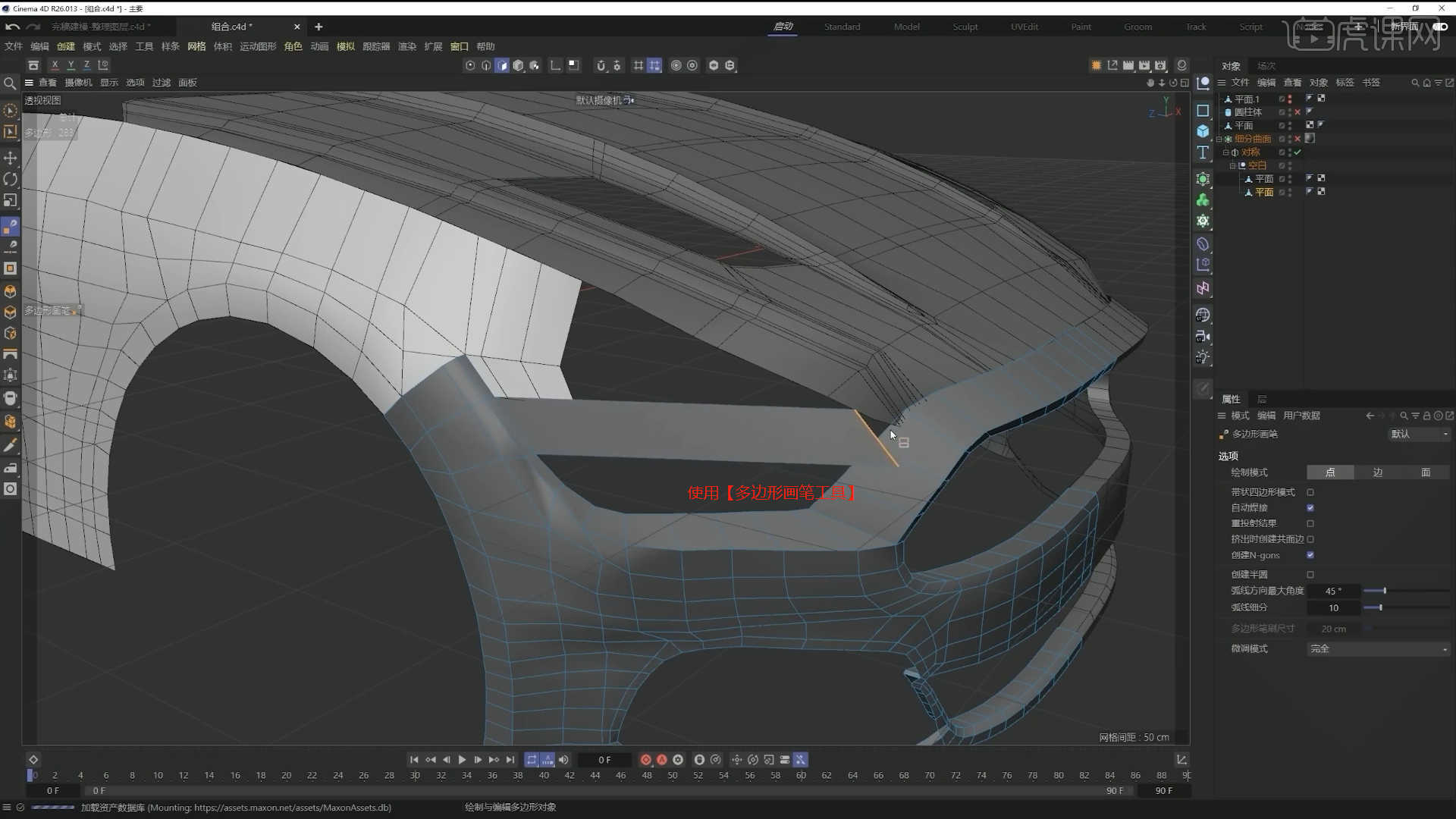The image size is (1456, 819).
Task: Open Object Manager hamburger menu
Action: [1222, 83]
